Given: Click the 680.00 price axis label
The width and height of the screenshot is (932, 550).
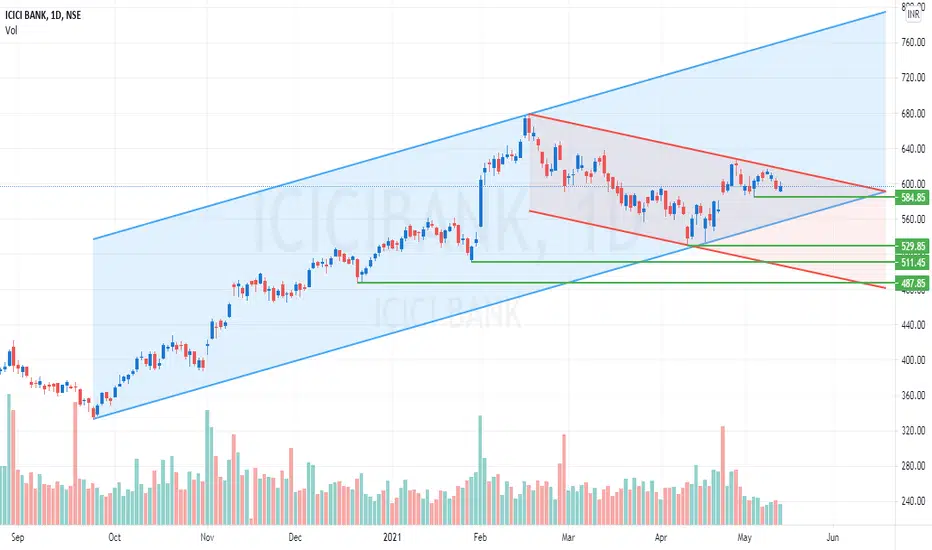Looking at the screenshot, I should pyautogui.click(x=913, y=113).
